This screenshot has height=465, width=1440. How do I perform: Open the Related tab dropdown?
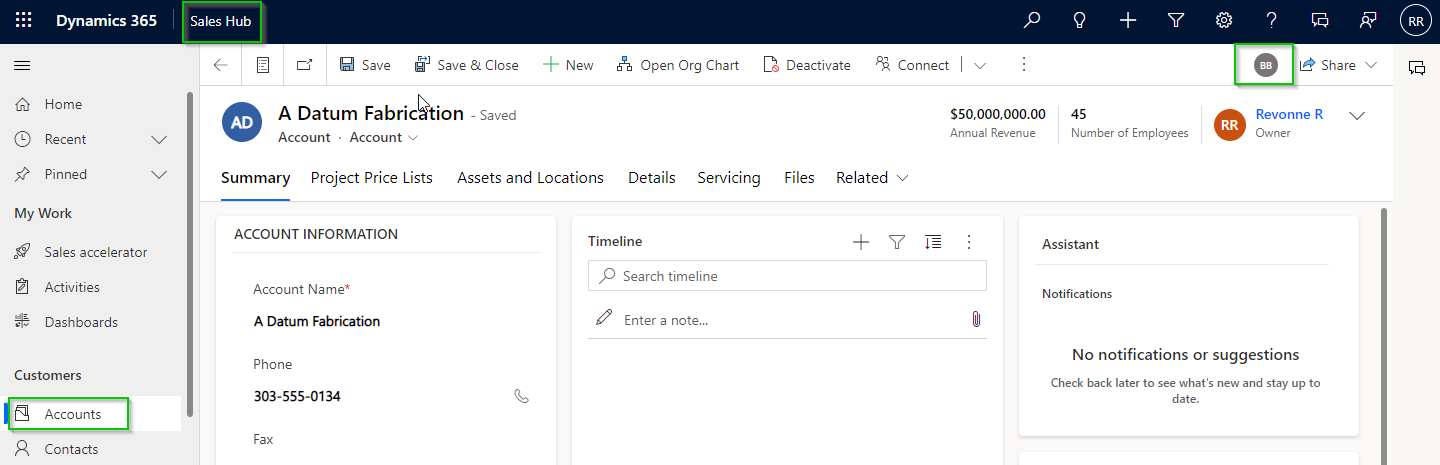click(x=872, y=178)
